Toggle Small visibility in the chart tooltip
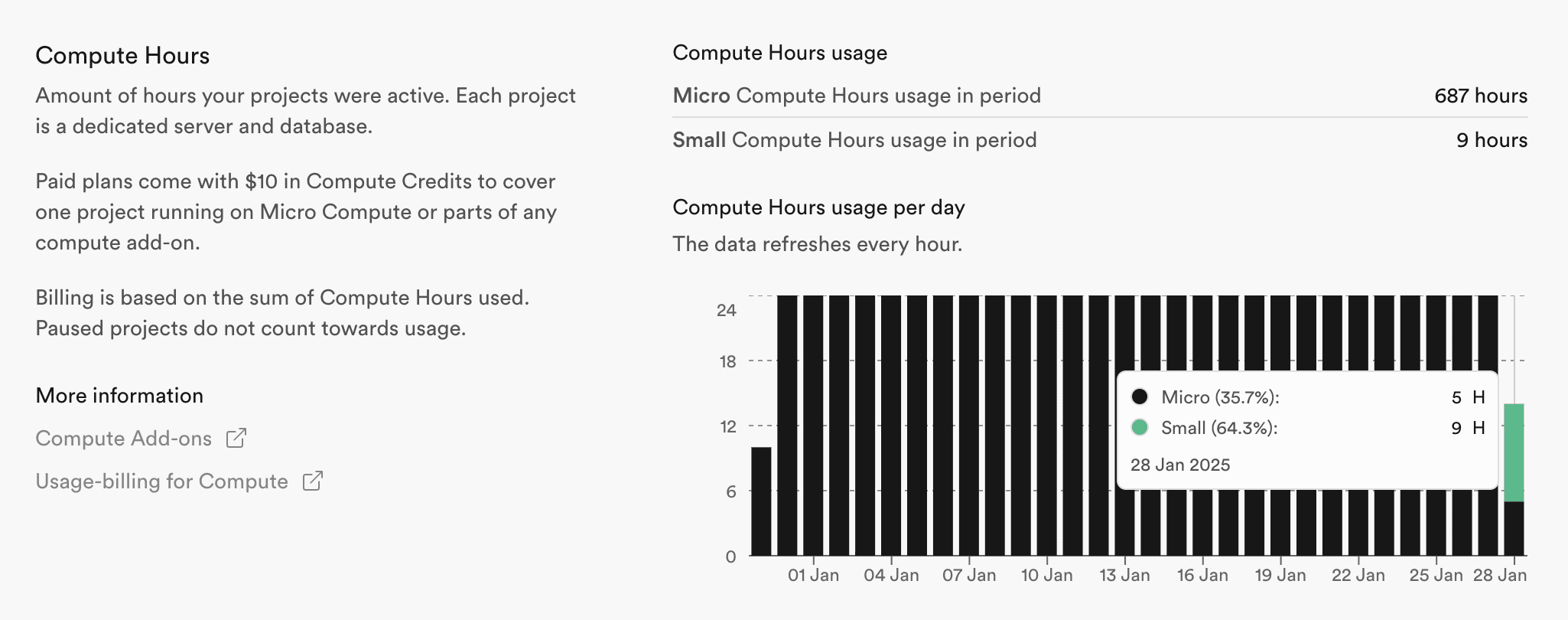This screenshot has width=1568, height=620. click(1139, 428)
